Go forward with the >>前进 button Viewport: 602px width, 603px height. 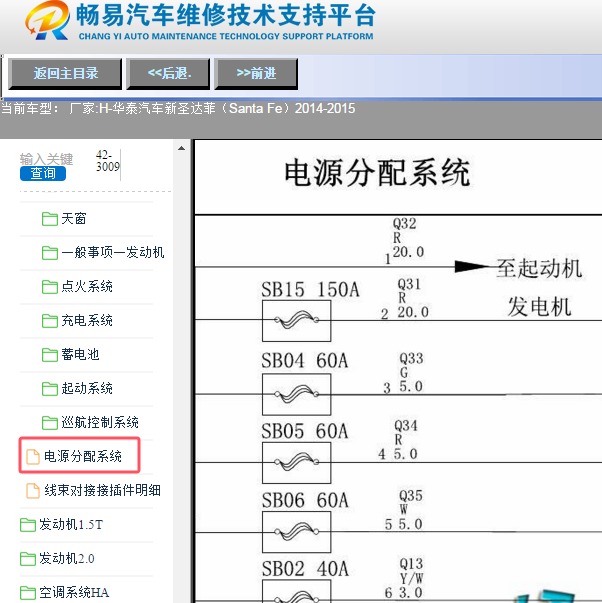(256, 74)
